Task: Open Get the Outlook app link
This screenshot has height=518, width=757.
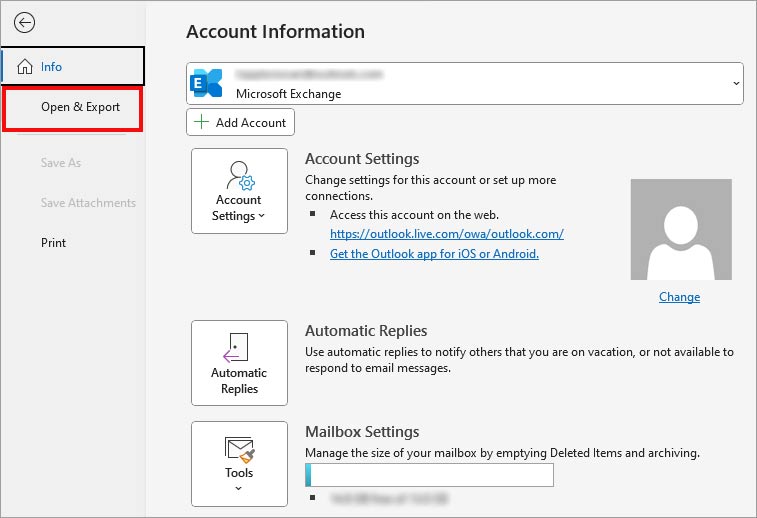Action: click(x=434, y=254)
